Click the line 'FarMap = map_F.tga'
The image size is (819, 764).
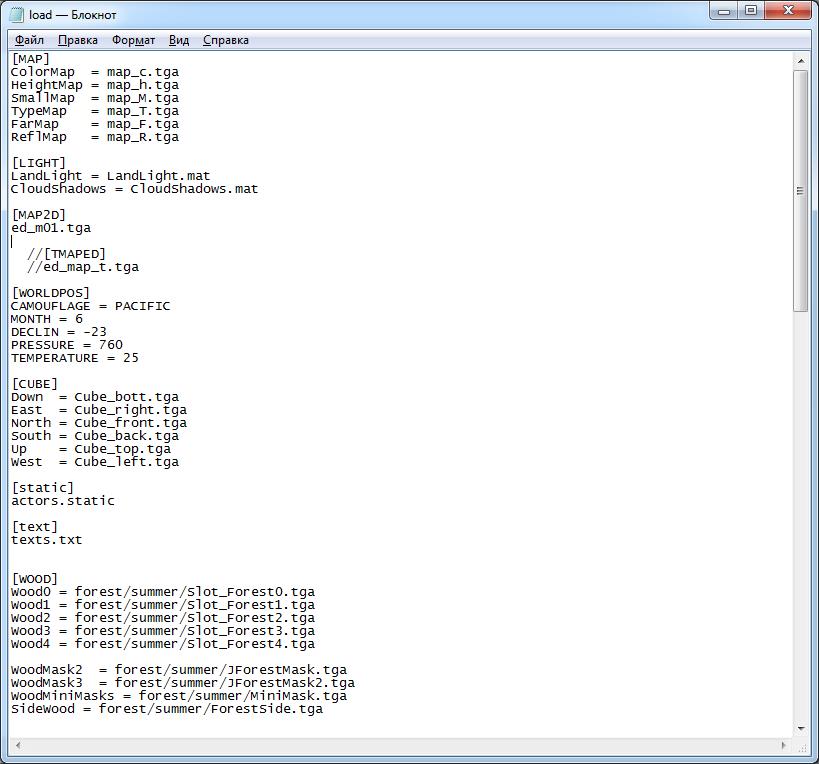95,124
